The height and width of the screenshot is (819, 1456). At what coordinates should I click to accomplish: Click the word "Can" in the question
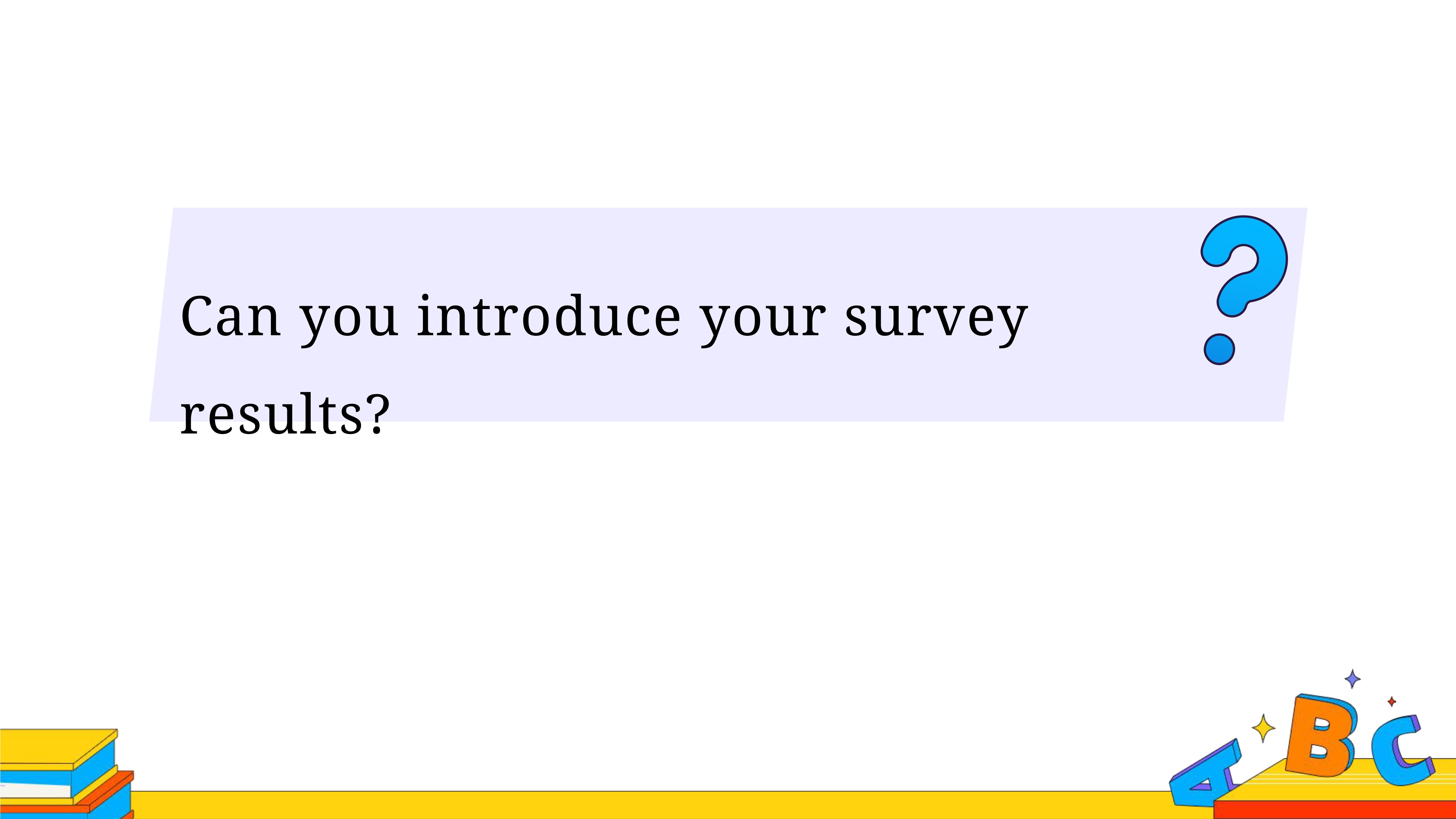[x=231, y=316]
